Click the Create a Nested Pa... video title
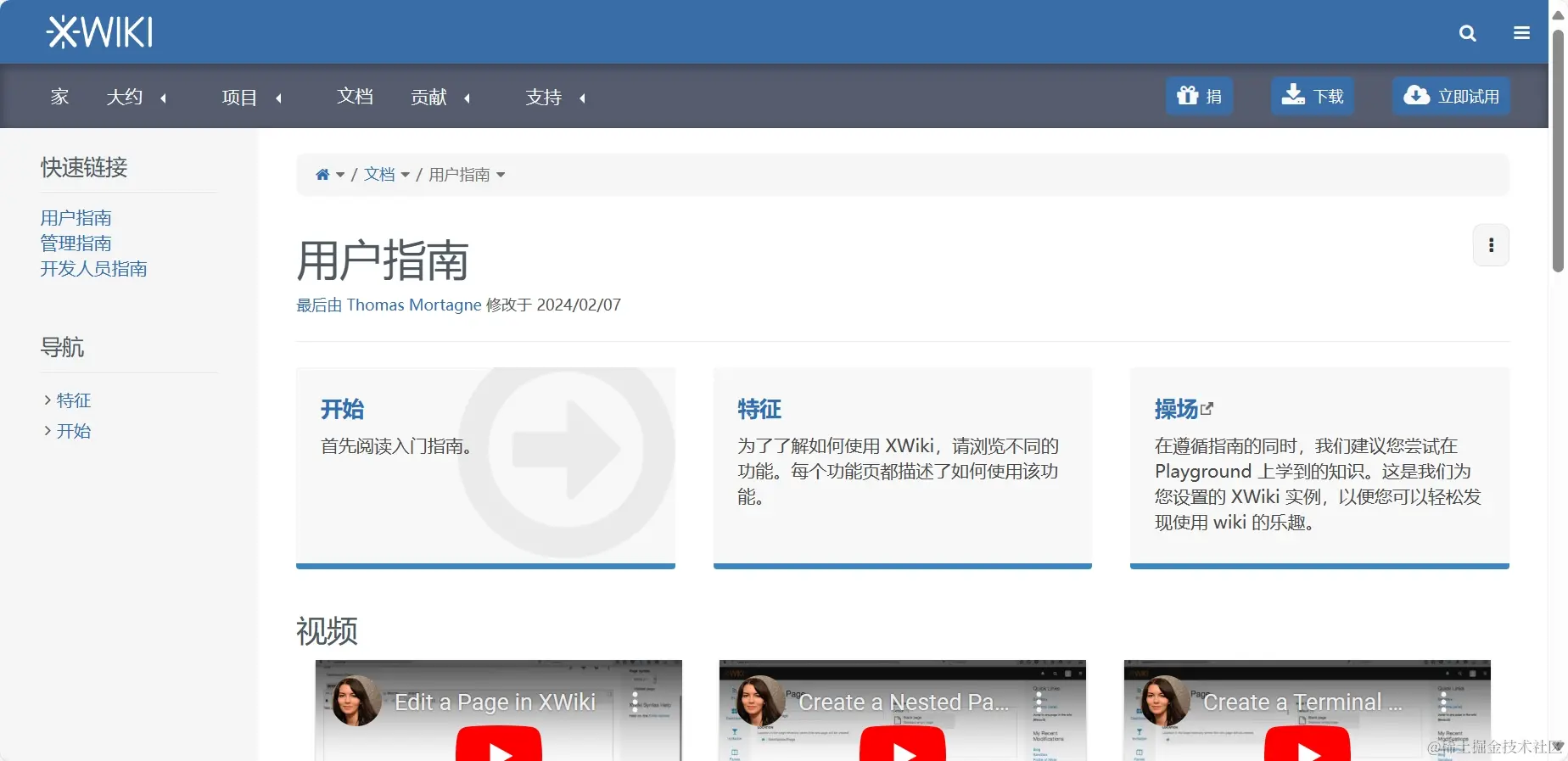This screenshot has height=761, width=1568. click(904, 702)
